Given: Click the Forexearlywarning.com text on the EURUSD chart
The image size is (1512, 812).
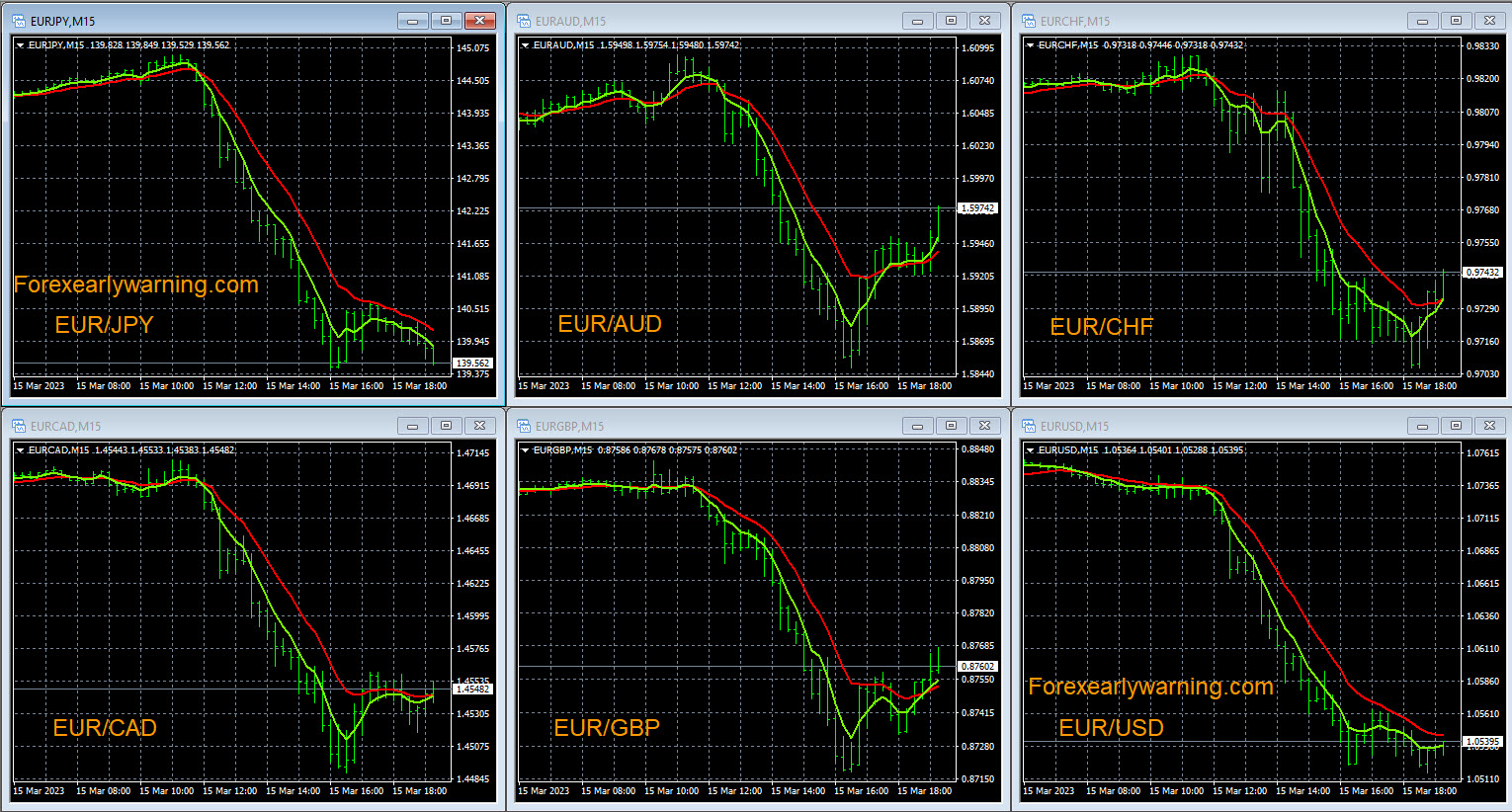Looking at the screenshot, I should pos(1150,687).
